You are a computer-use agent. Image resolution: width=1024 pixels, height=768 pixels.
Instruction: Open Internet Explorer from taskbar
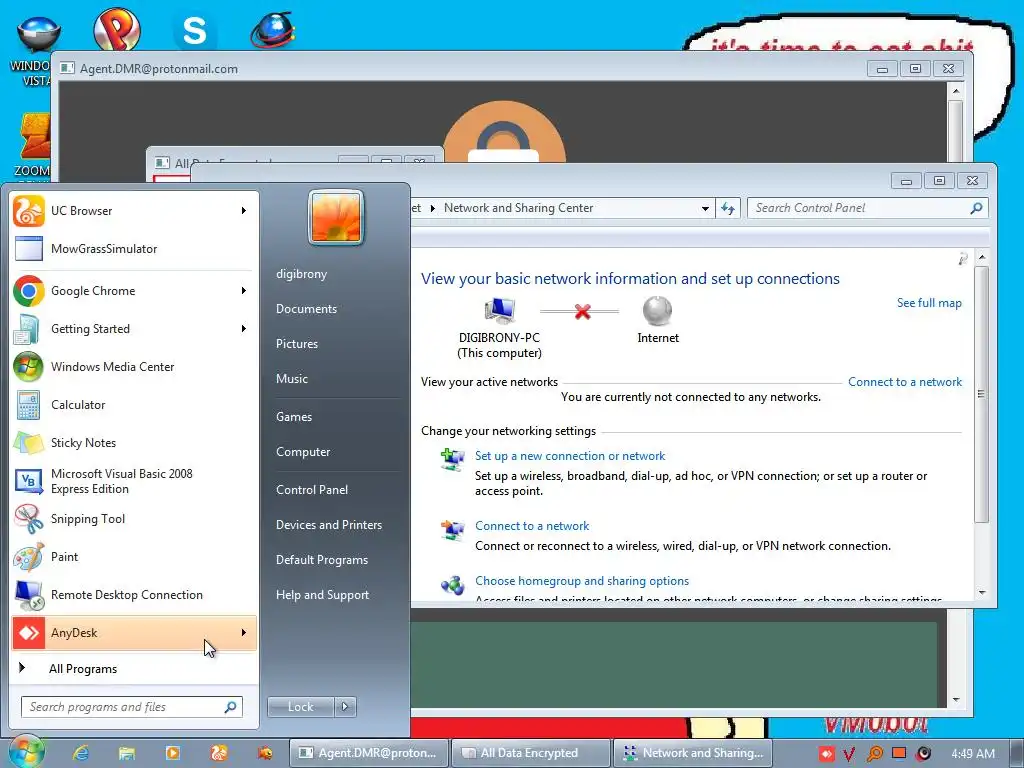[x=81, y=753]
